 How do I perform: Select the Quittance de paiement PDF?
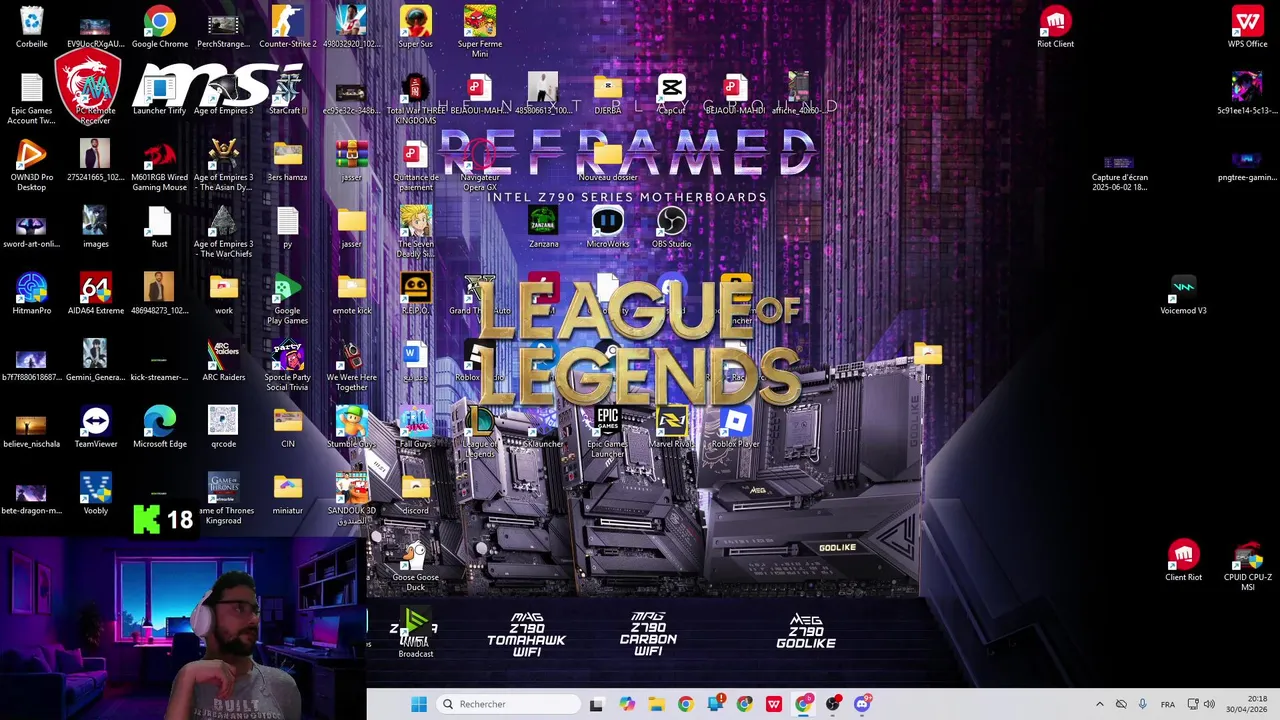[416, 165]
